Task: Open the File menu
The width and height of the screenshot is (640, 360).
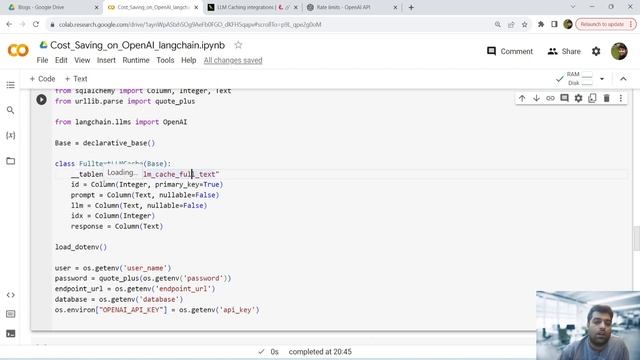Action: (42, 60)
